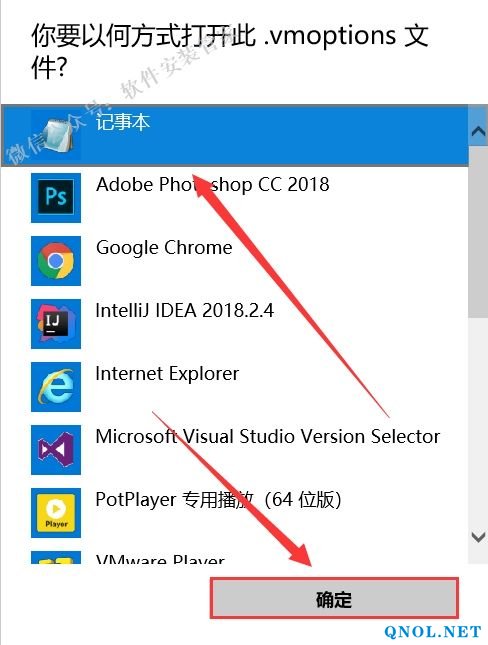Screen dimensions: 488x645
Task: Choose PotPlayer 专用播放 (64 位版) entry
Action: click(235, 513)
